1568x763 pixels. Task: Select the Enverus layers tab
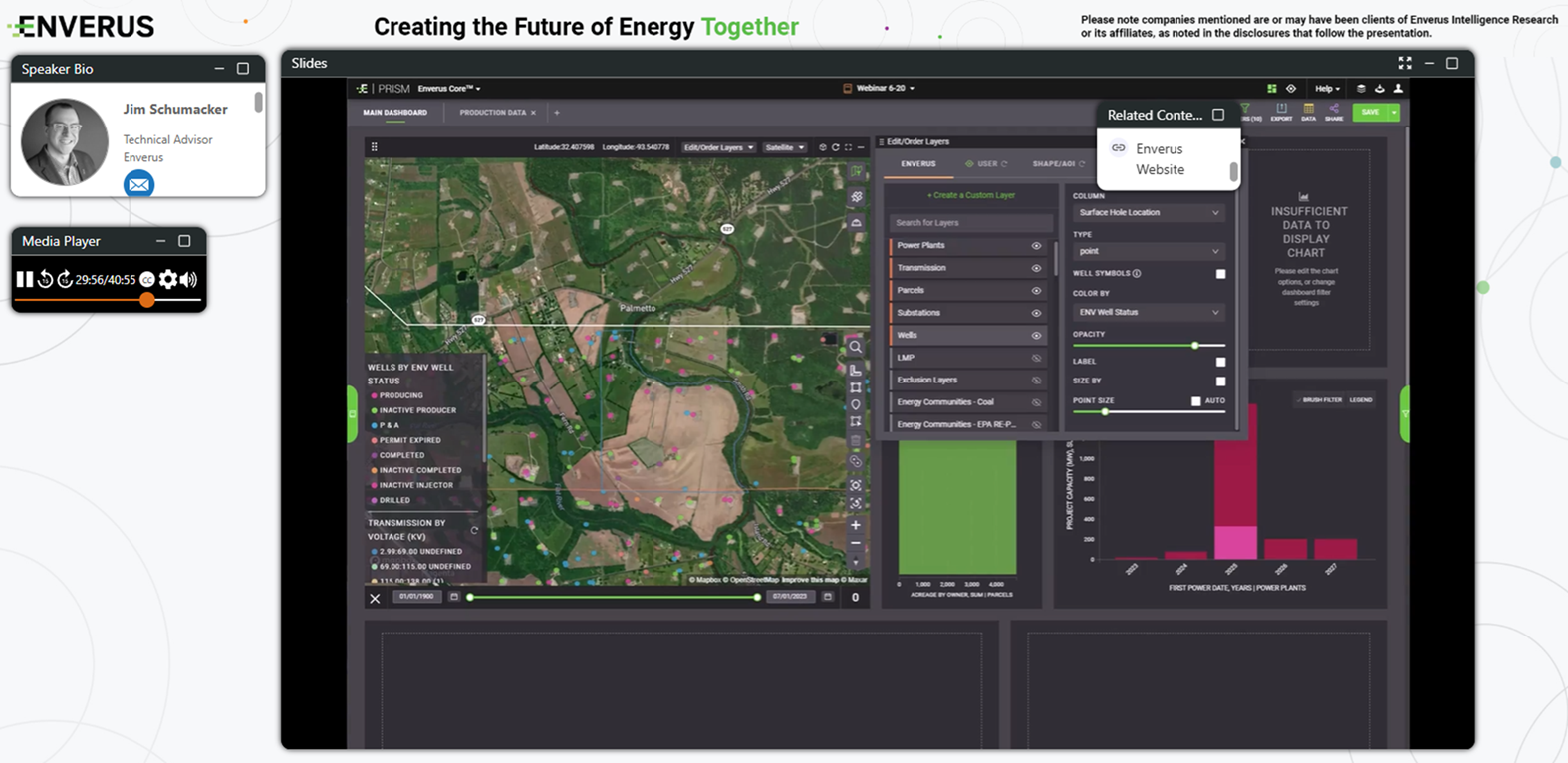[917, 164]
